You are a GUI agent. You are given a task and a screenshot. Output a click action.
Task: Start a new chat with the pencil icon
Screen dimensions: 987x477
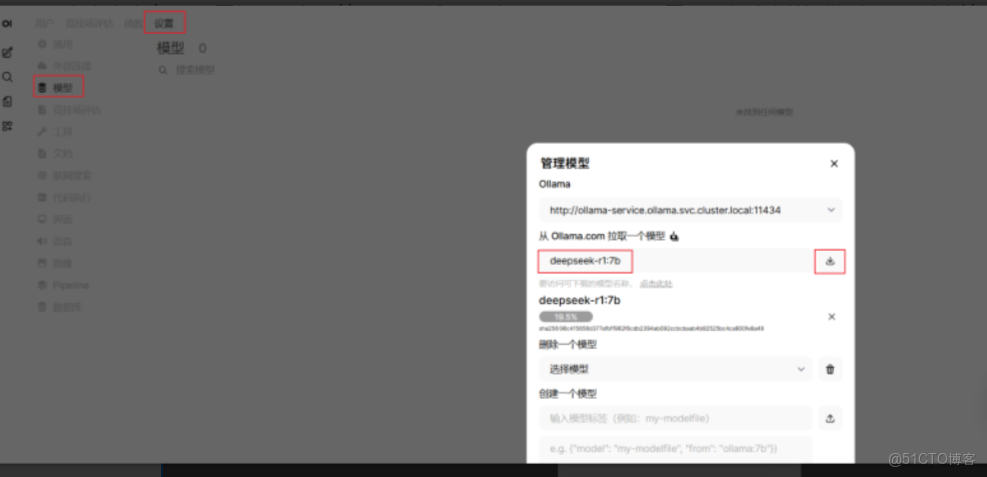[8, 53]
